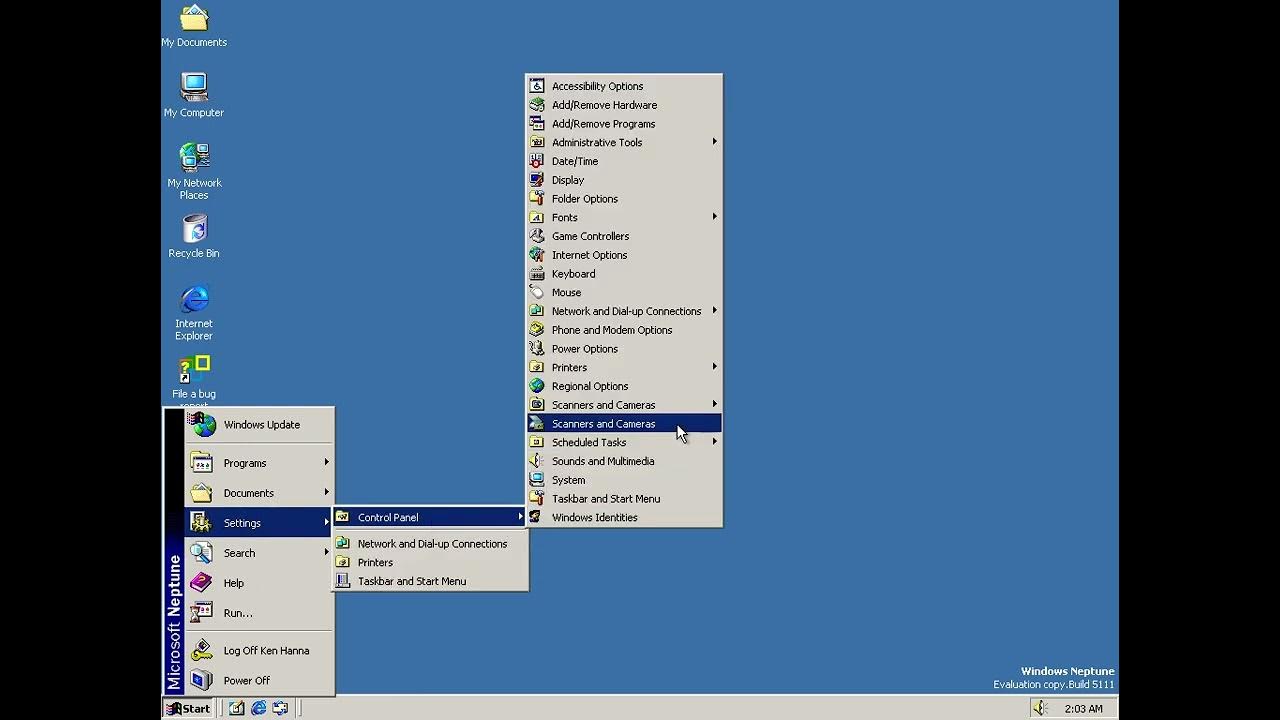
Task: Expand the Printers arrow in the Control Panel list
Action: [x=714, y=367]
